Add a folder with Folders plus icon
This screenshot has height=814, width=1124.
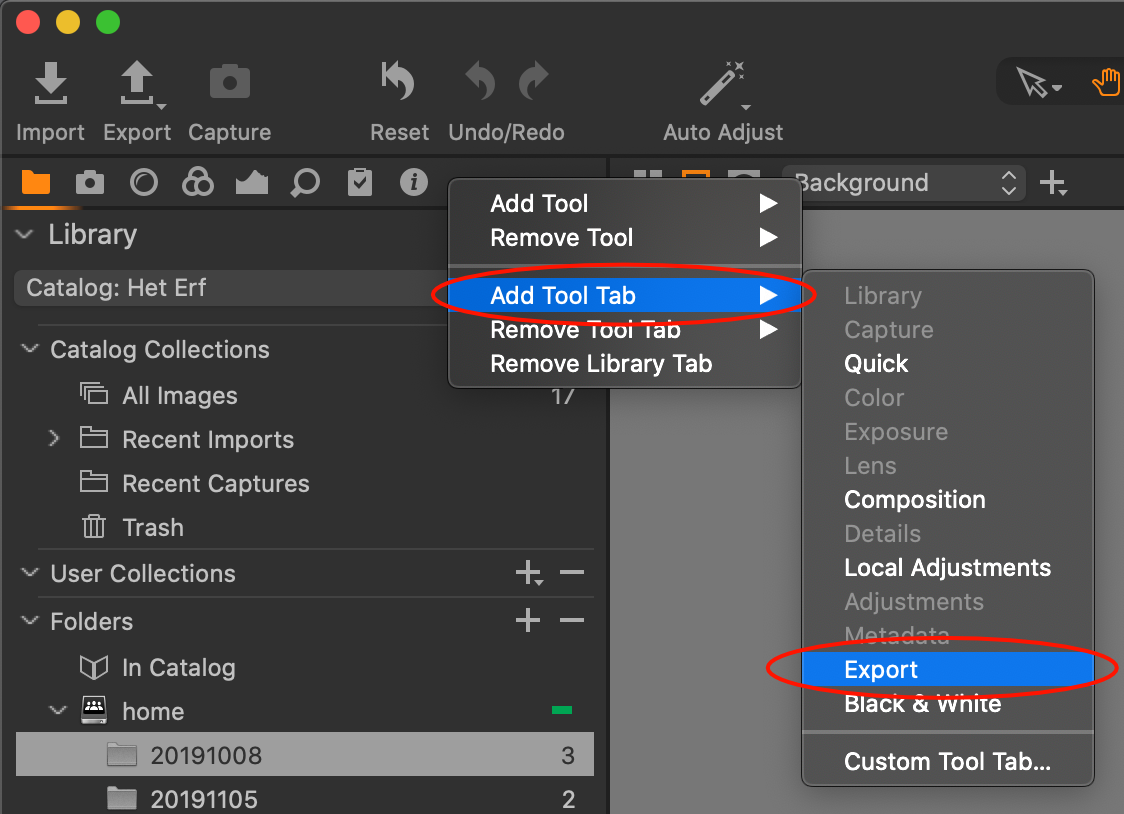[528, 621]
